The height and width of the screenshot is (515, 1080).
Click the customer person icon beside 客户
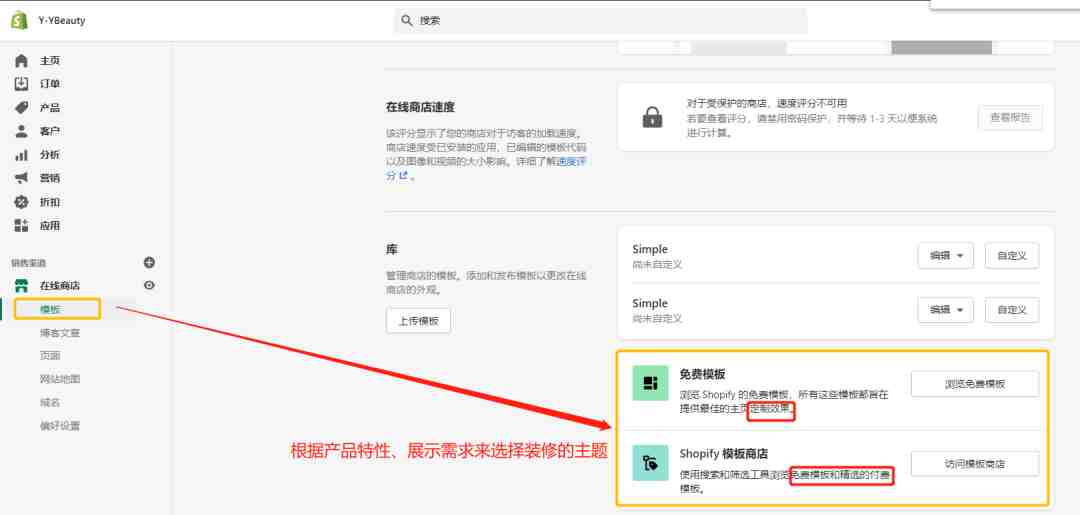coord(21,131)
